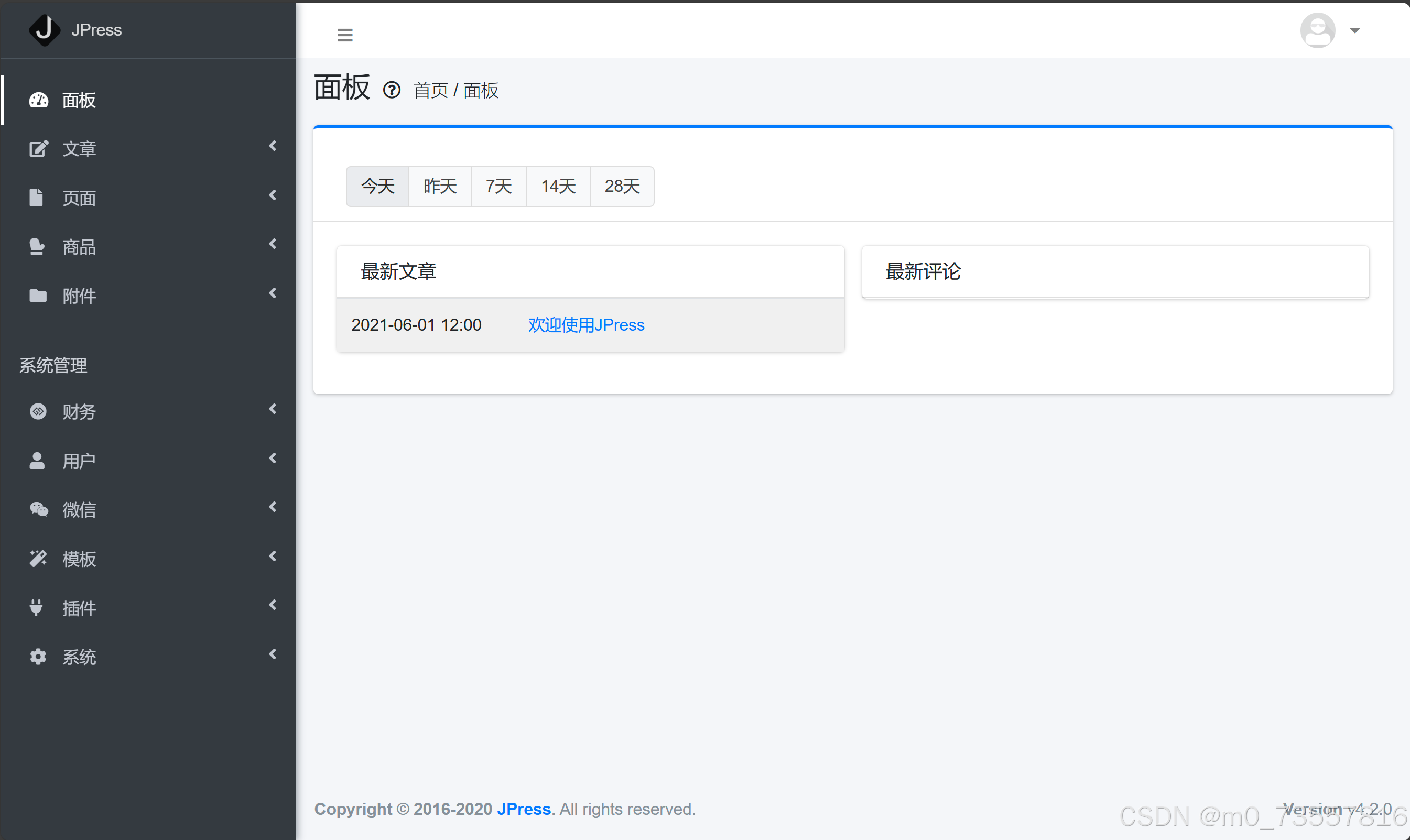1410x840 pixels.
Task: Click the 系统 (System) gear icon
Action: pos(38,657)
